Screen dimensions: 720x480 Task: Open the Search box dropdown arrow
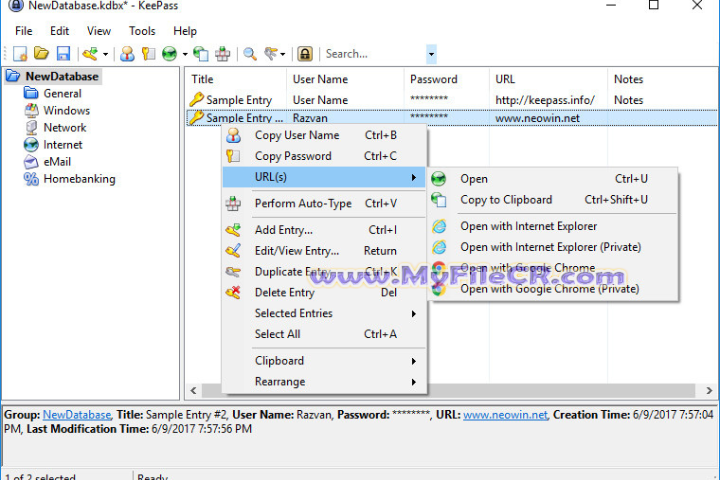[x=431, y=54]
